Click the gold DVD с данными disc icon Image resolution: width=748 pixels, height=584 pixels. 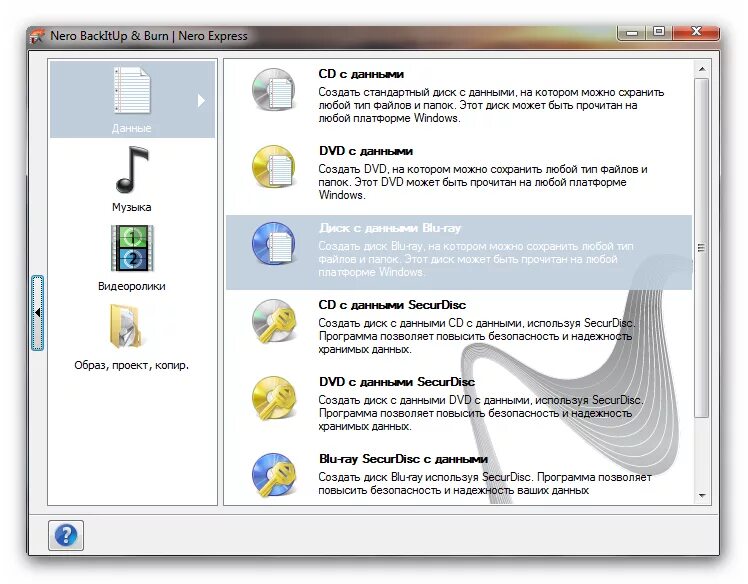tap(274, 167)
